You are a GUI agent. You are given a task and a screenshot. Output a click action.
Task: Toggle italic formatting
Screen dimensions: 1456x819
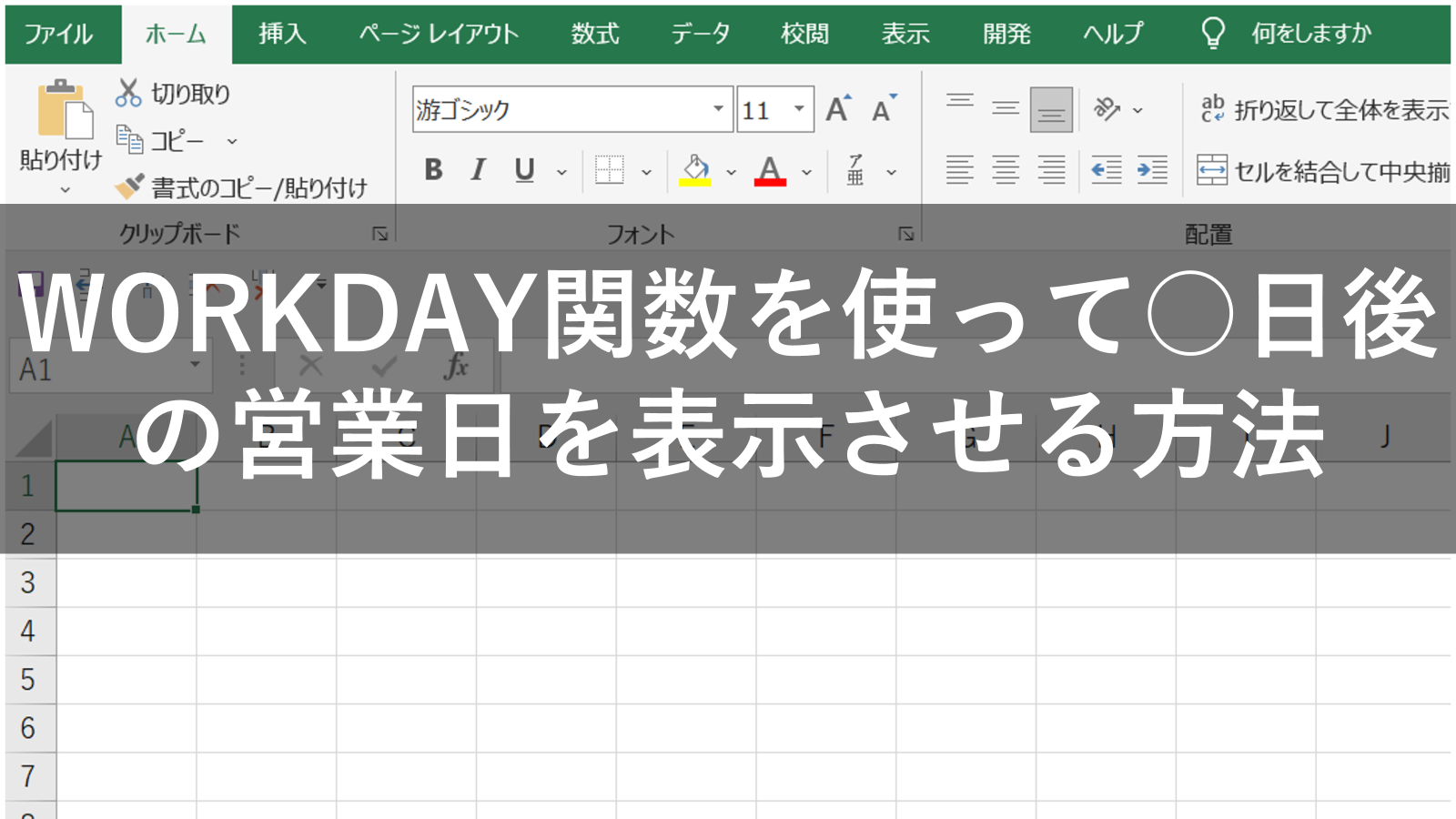point(478,169)
